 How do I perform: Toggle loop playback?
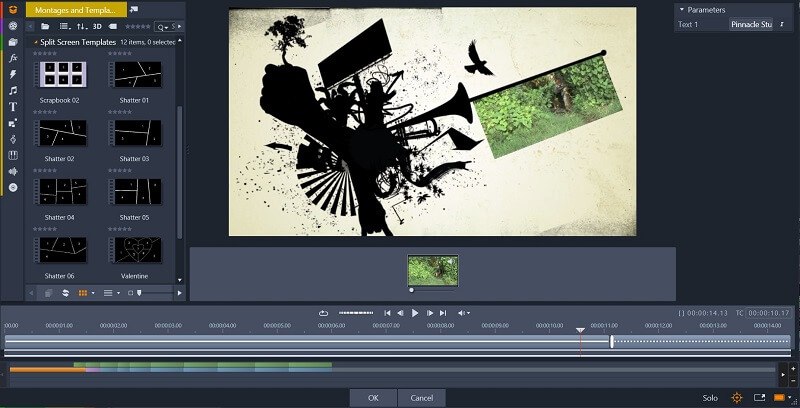(323, 313)
